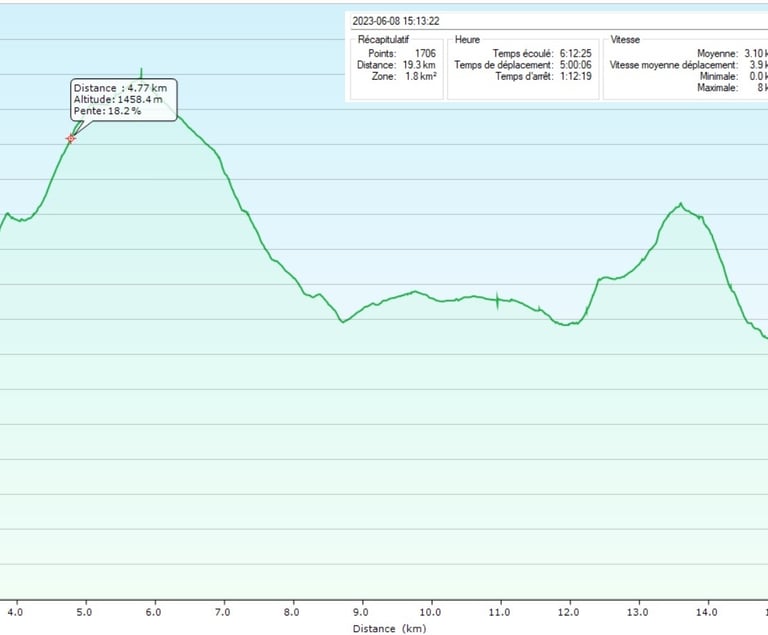
Task: Select the Temps écoulé value 6:12:25
Action: pos(576,53)
